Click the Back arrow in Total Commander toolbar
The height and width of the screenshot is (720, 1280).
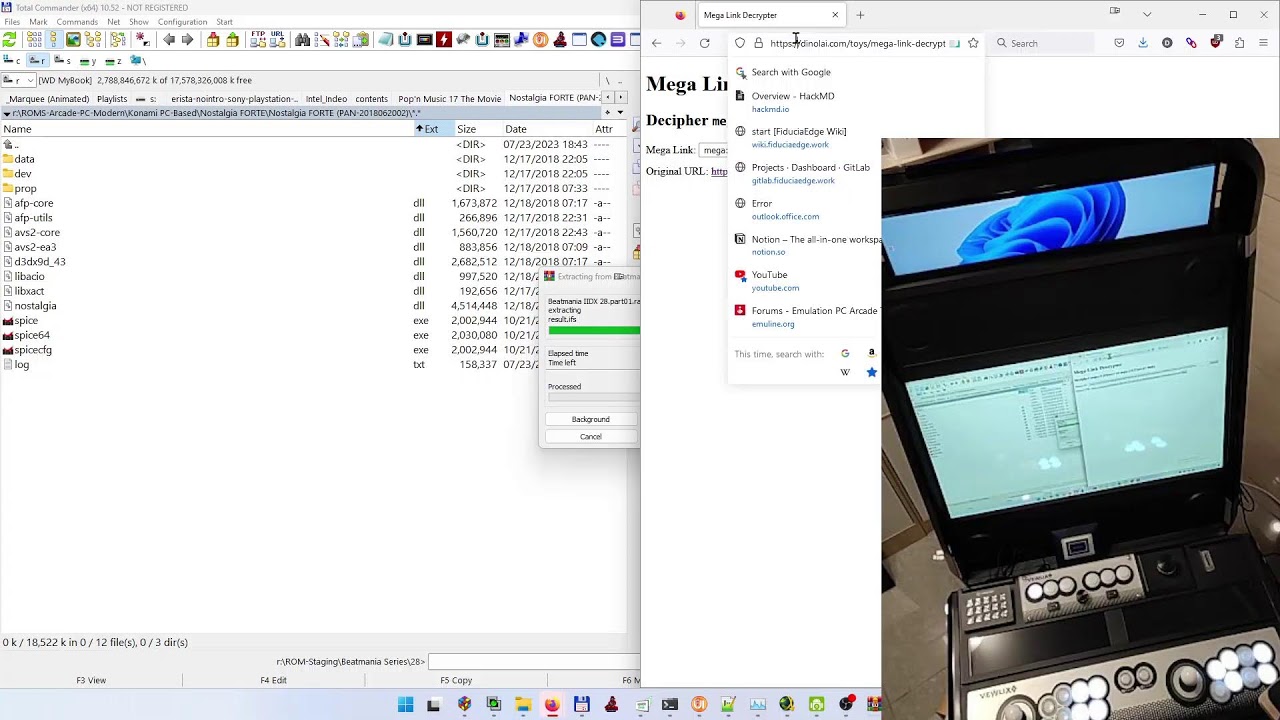[x=169, y=40]
